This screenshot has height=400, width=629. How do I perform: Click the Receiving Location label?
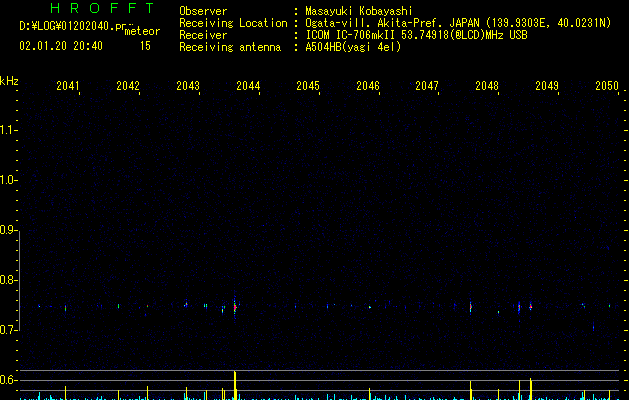pos(233,23)
